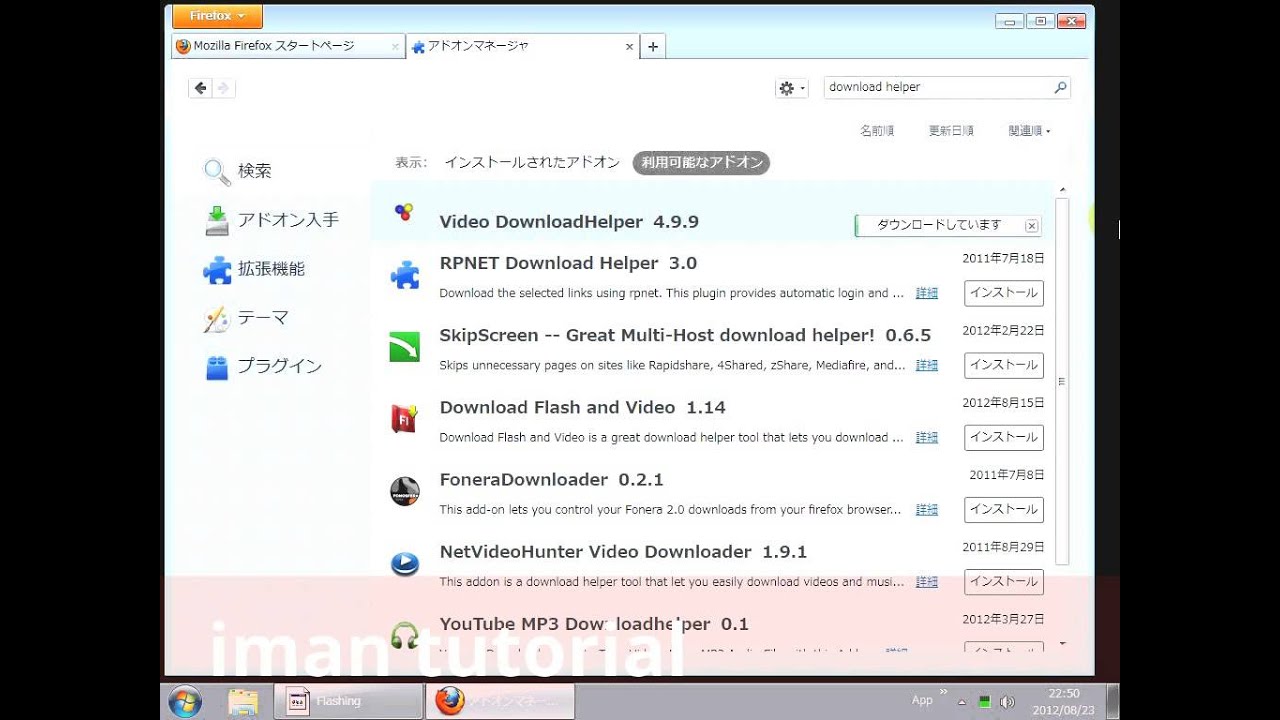Show 利用可能なアドオン results
This screenshot has width=1280, height=720.
701,163
